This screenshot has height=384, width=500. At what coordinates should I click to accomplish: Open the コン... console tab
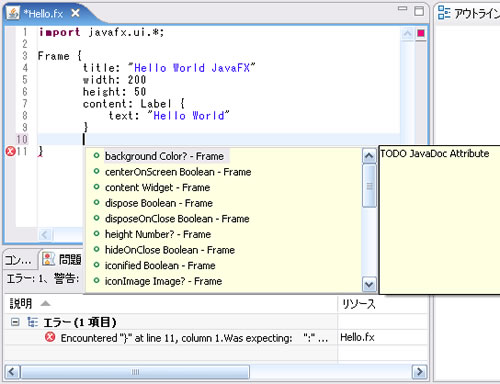pyautogui.click(x=18, y=260)
